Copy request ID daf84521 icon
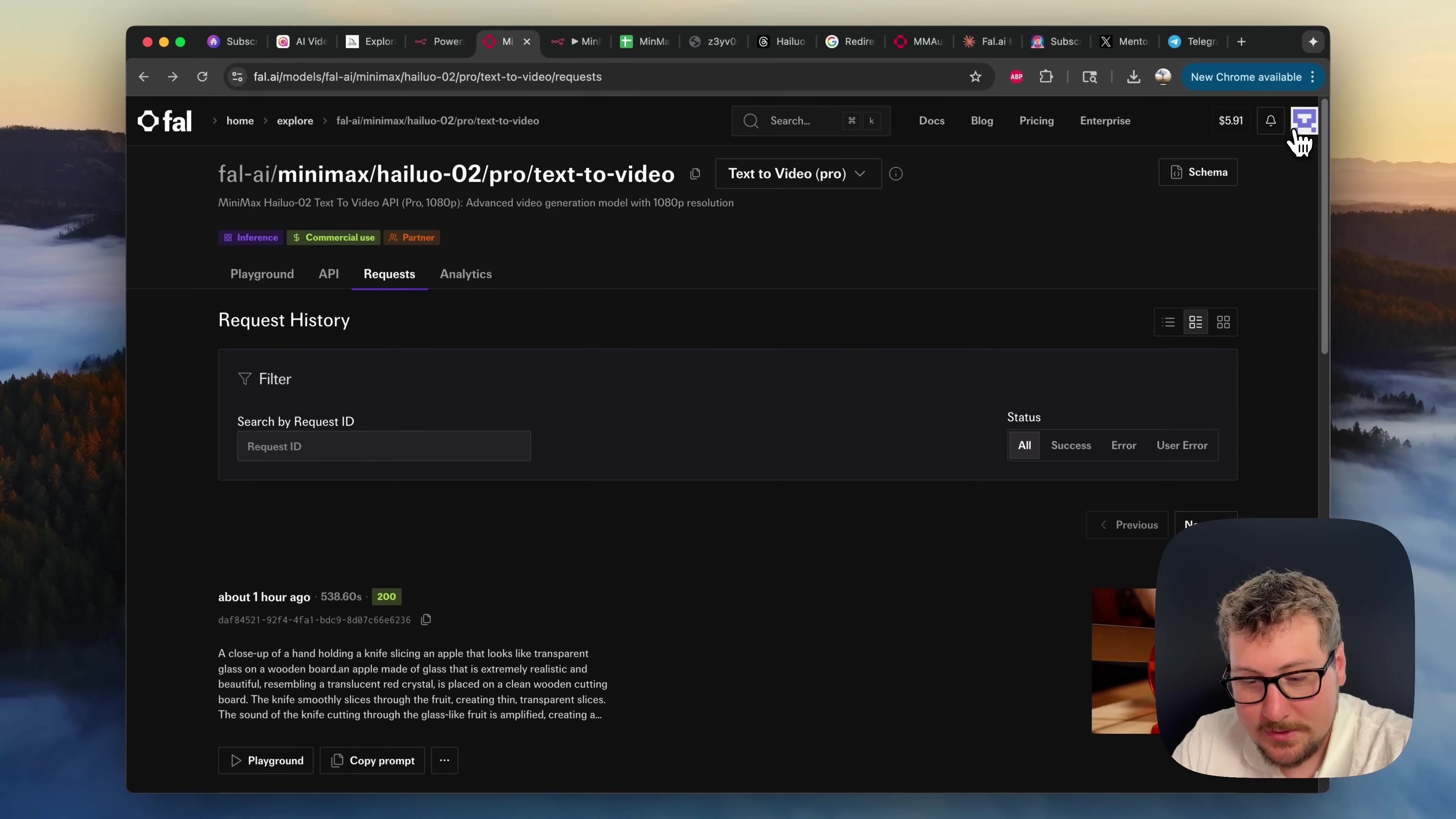 tap(426, 620)
